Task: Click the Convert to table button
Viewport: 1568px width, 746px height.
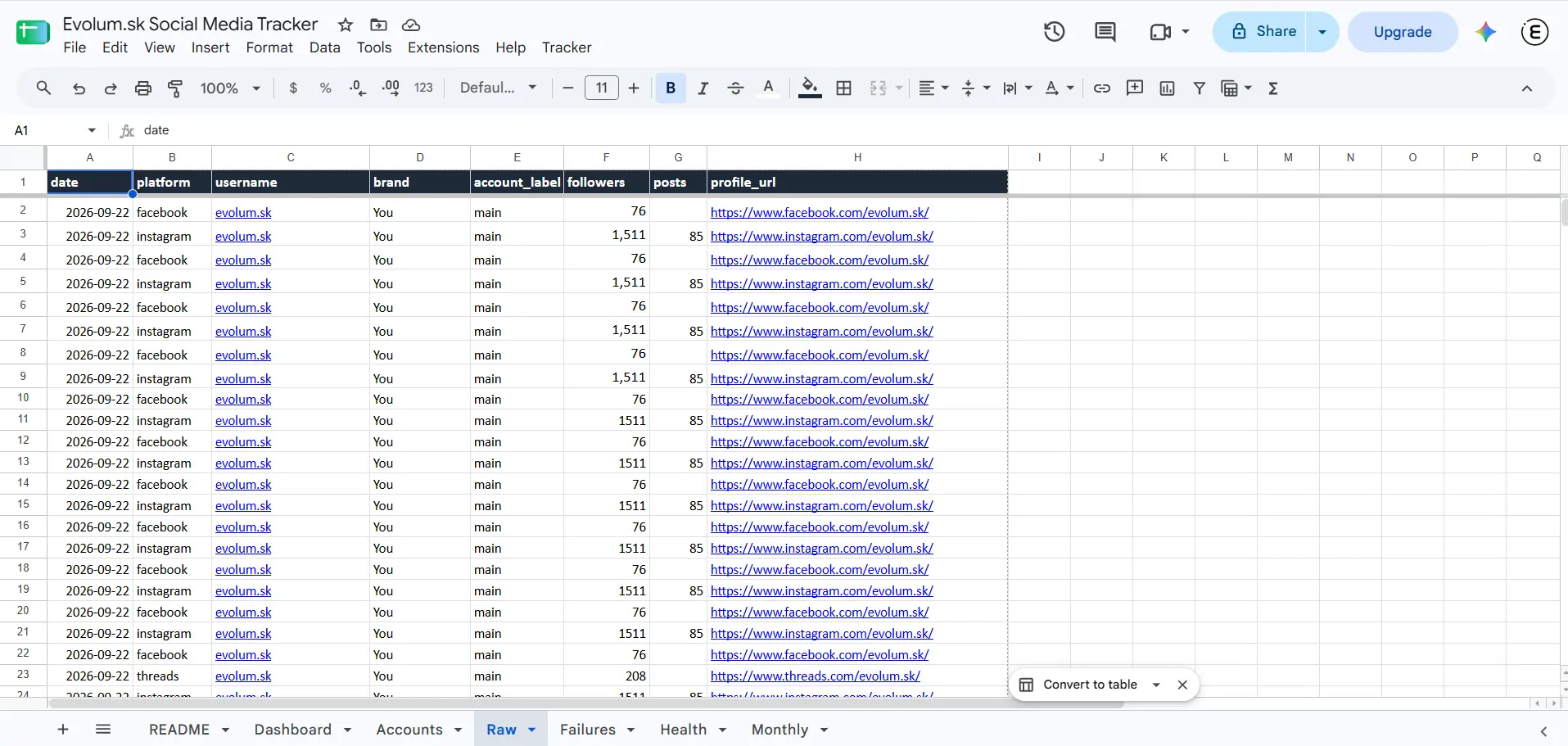Action: [1078, 685]
